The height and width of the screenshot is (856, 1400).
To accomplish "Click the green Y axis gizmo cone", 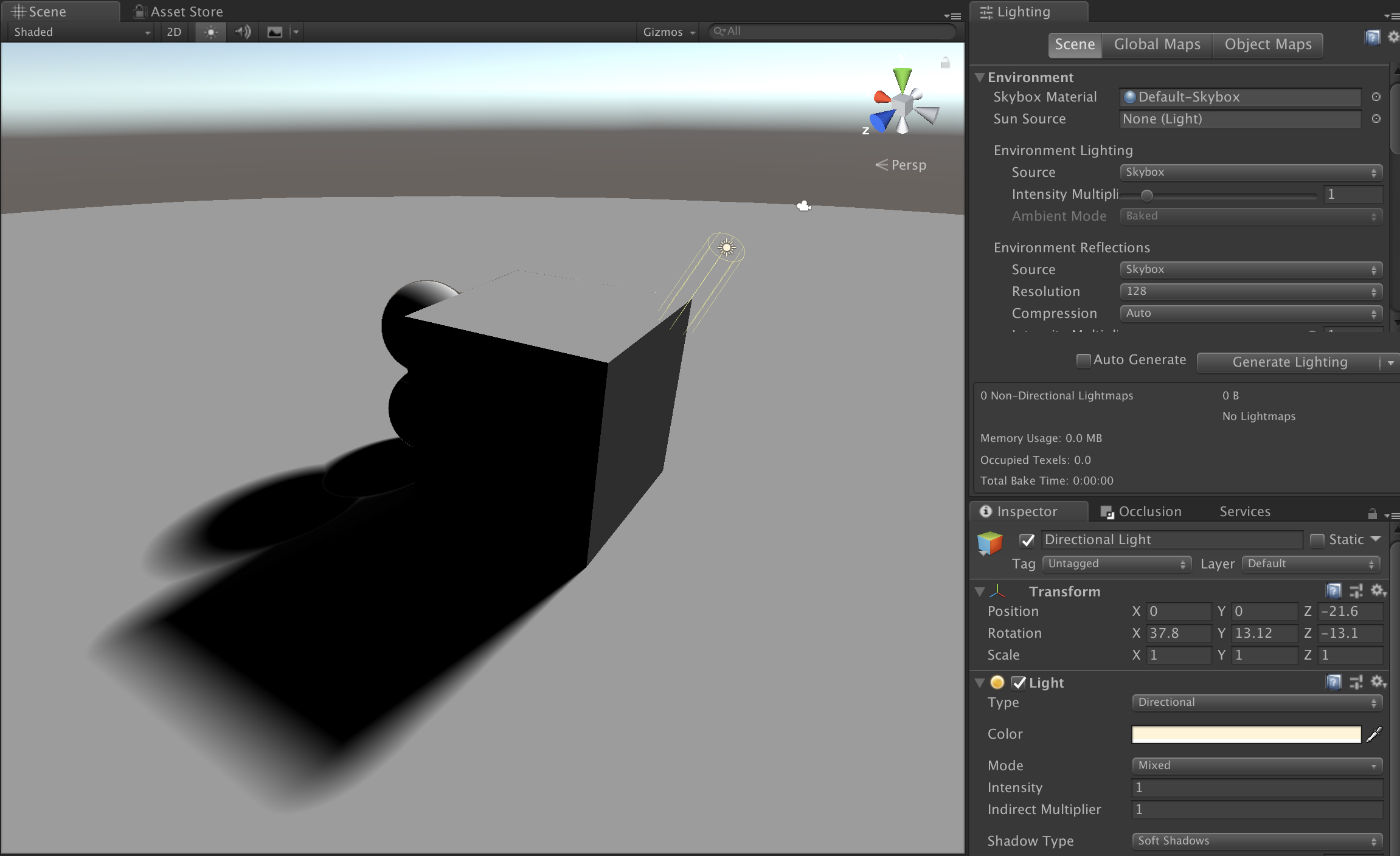I will (903, 79).
